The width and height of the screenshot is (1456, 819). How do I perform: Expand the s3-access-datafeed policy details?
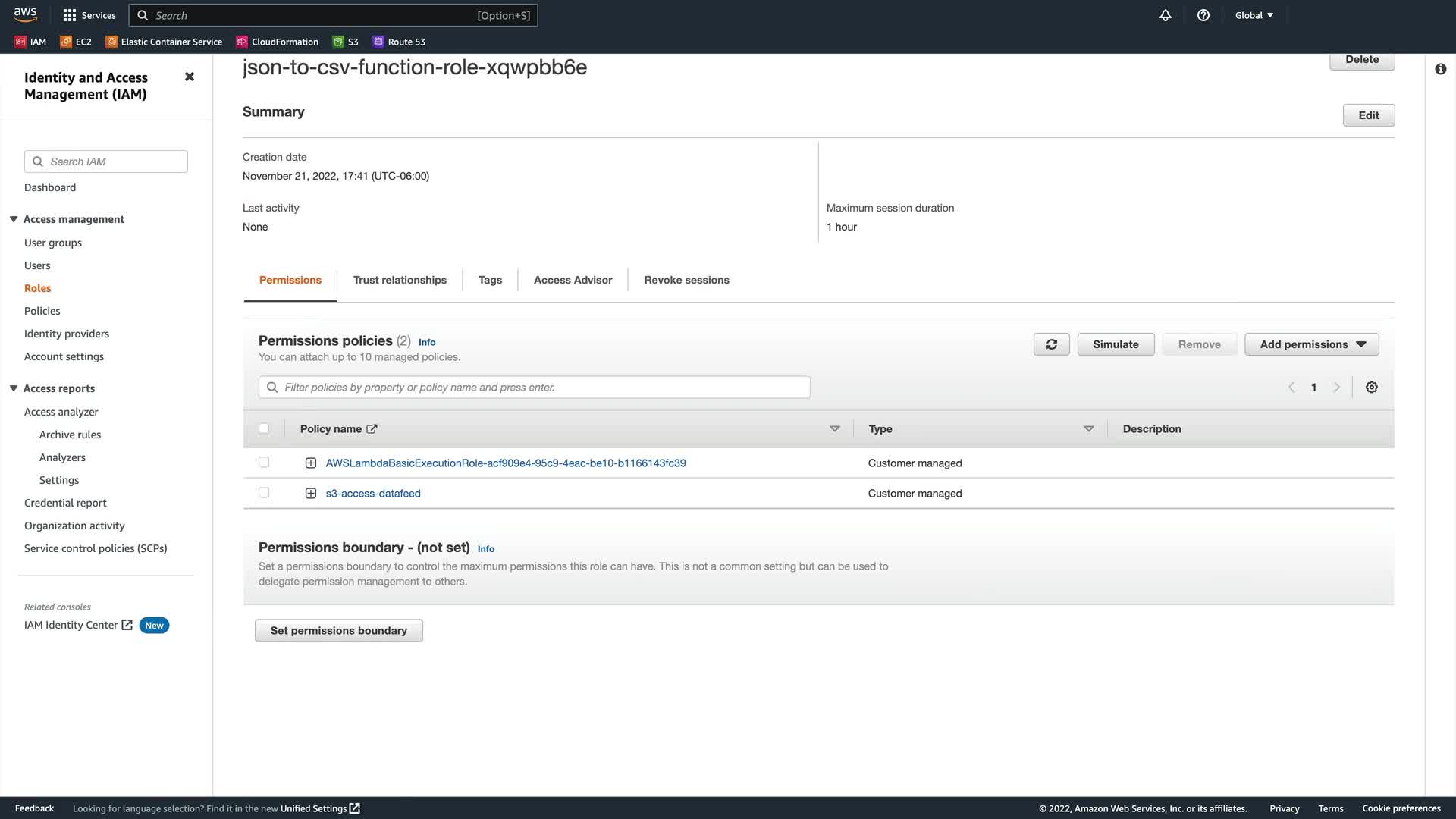pyautogui.click(x=311, y=494)
